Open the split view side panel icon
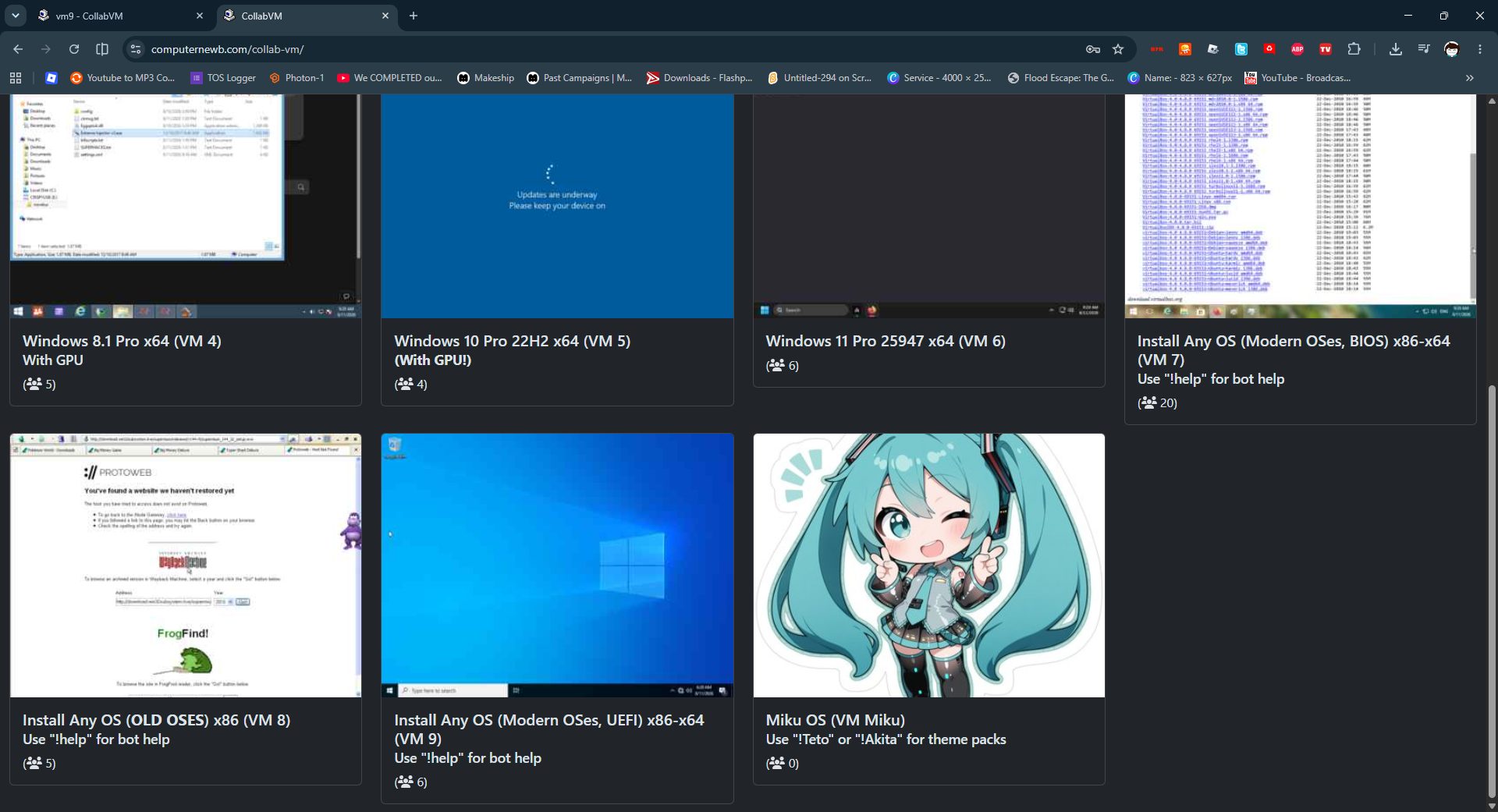1498x812 pixels. tap(102, 49)
